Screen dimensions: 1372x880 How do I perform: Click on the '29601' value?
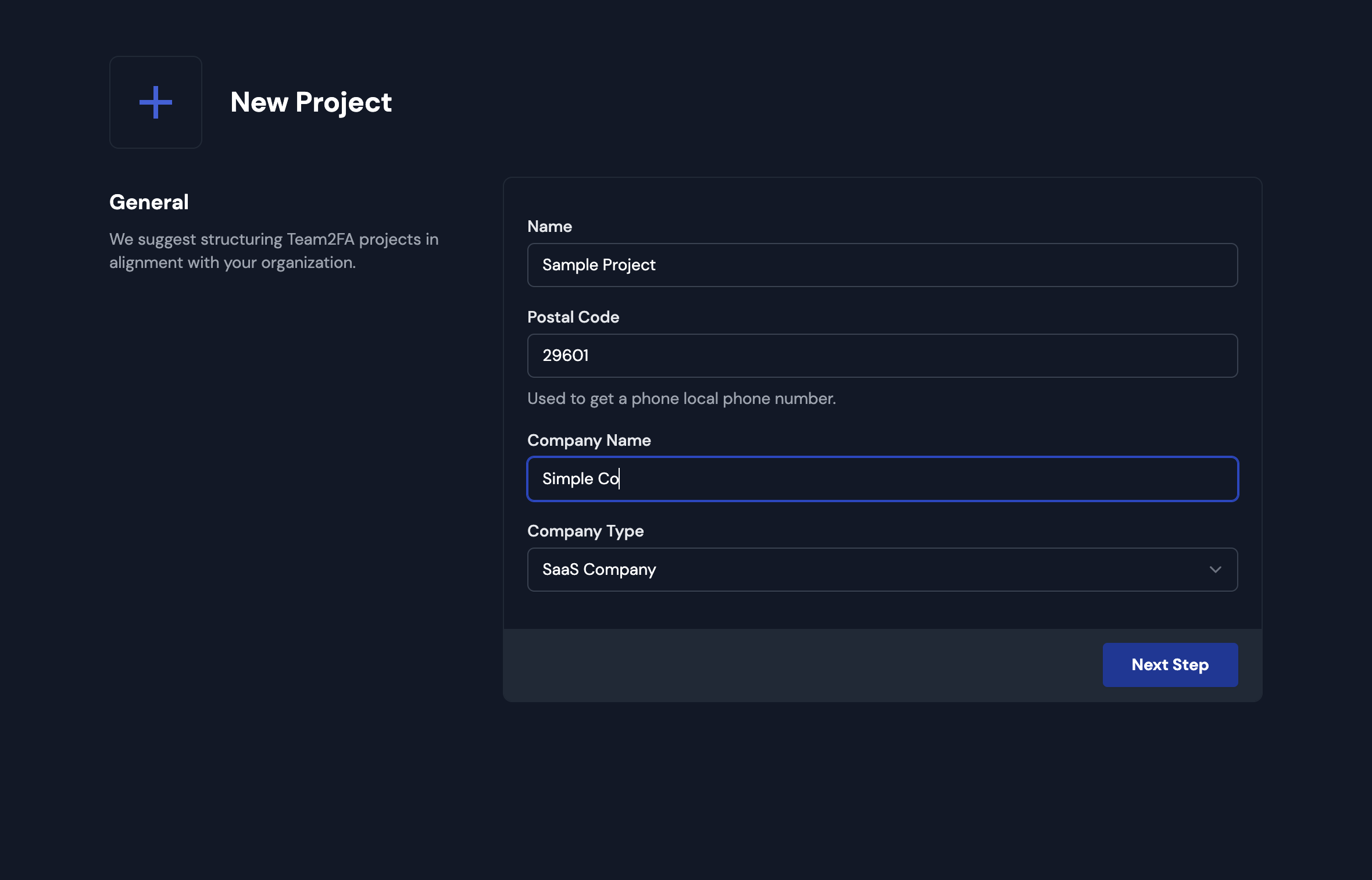click(565, 356)
